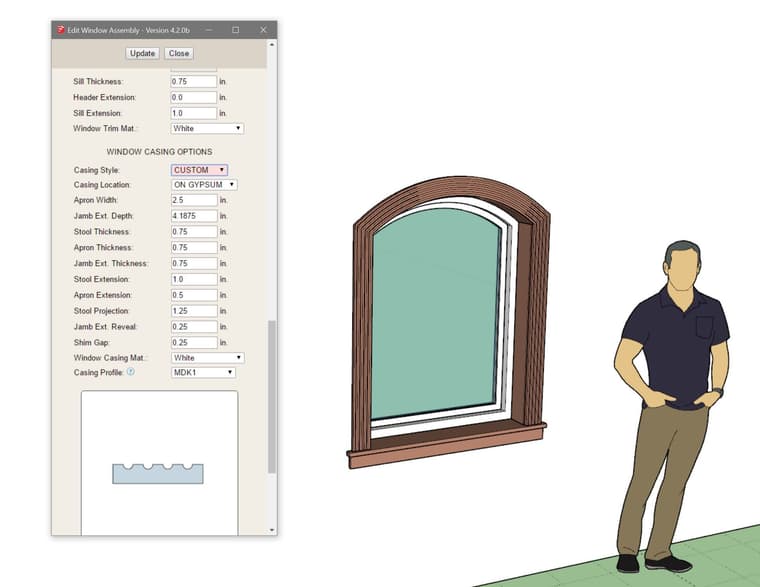The image size is (760, 587).
Task: Maximize the Edit Window Assembly dialog
Action: pyautogui.click(x=236, y=30)
